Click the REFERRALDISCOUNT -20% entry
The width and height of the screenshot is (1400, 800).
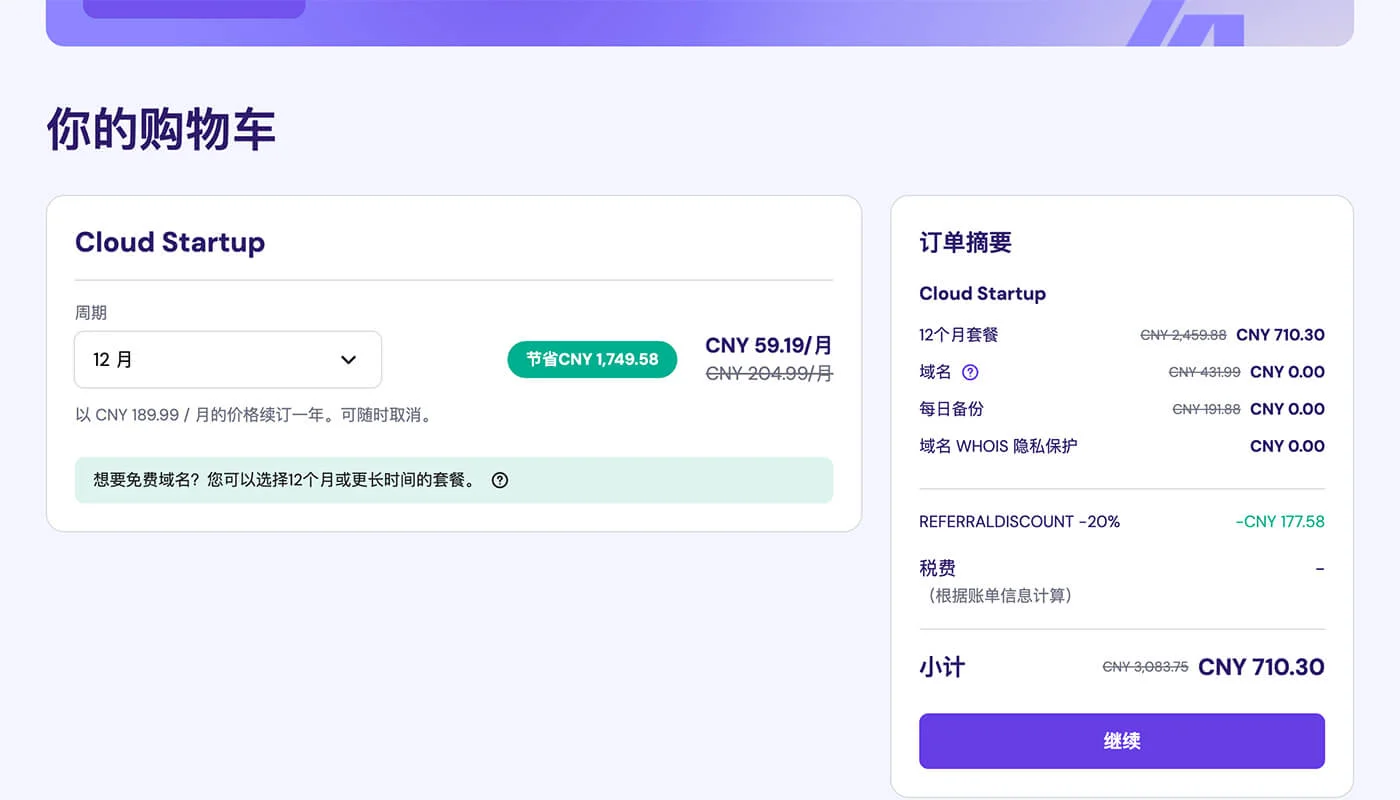coord(1019,521)
